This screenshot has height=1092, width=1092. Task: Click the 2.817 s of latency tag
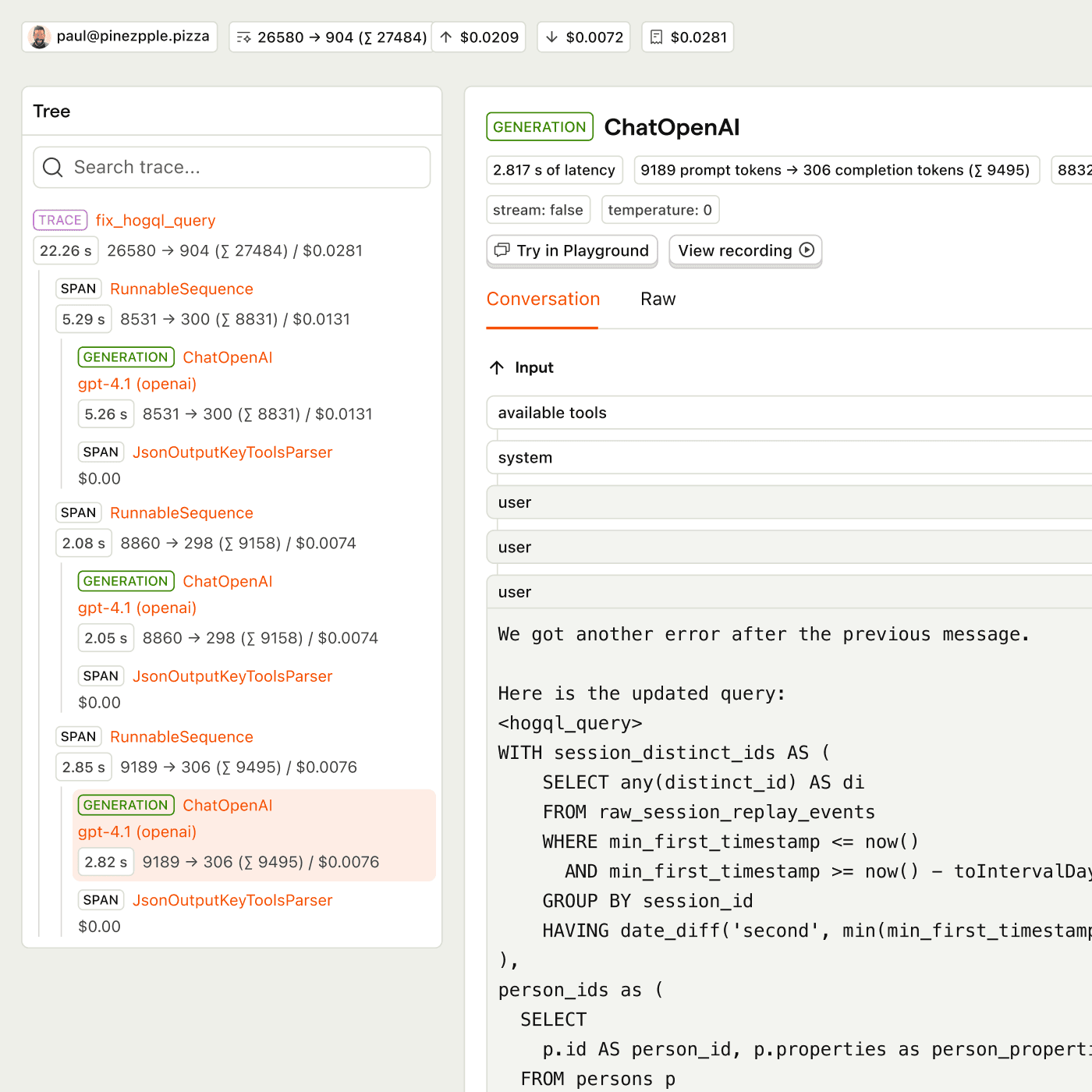tap(555, 170)
